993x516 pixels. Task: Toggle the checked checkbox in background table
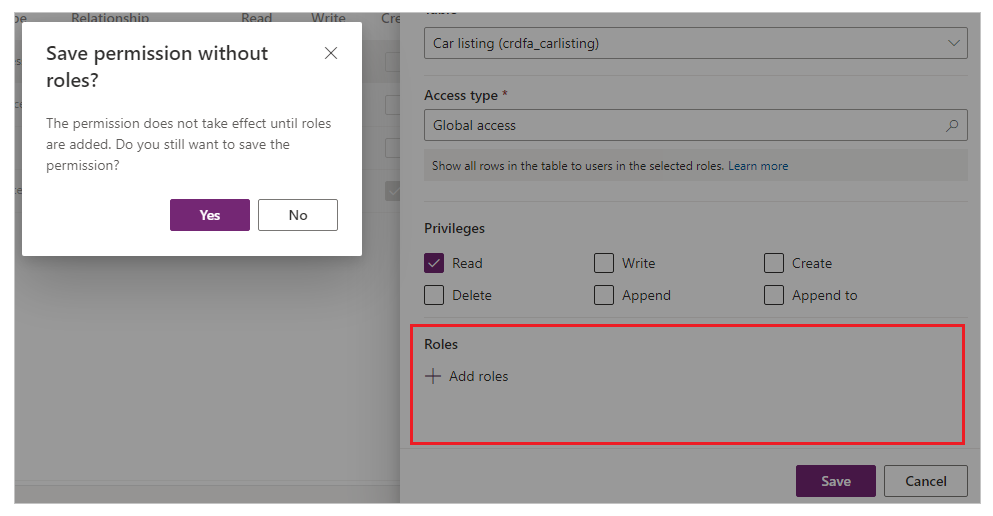pos(393,190)
